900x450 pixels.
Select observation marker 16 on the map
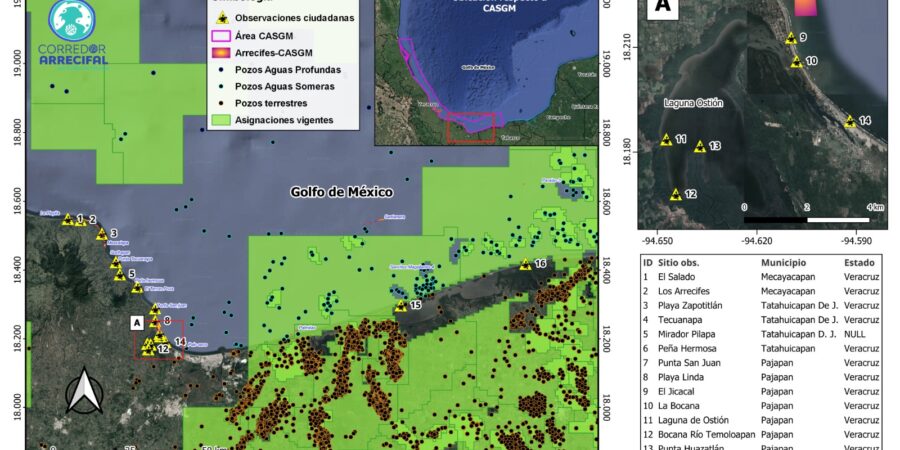coord(526,264)
